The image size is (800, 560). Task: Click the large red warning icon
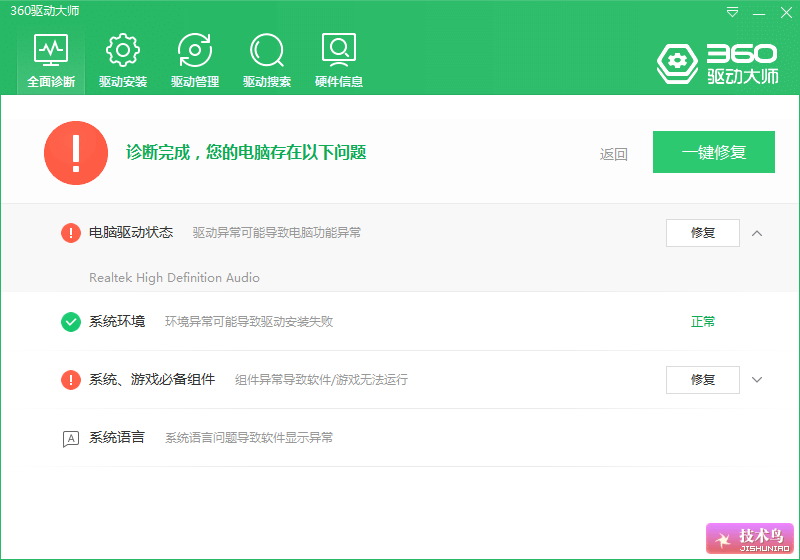(76, 153)
